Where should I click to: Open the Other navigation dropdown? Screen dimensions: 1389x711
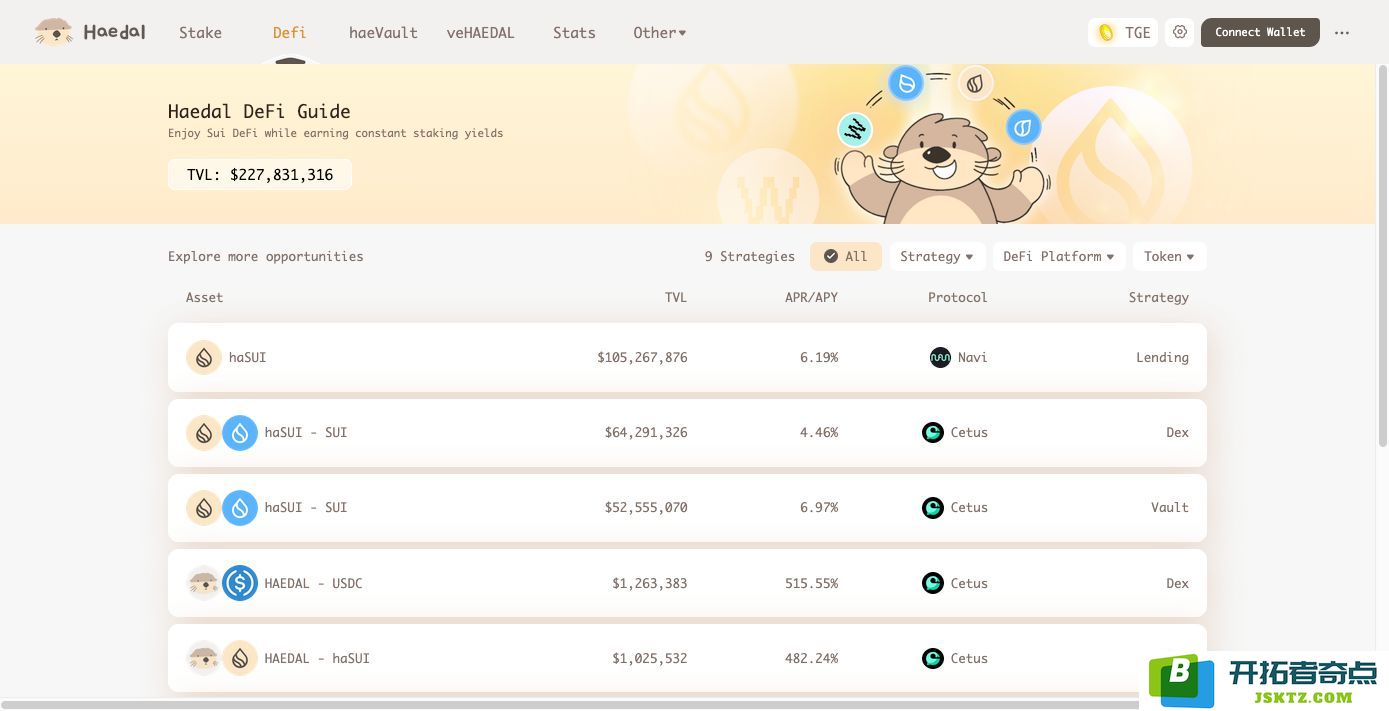660,32
